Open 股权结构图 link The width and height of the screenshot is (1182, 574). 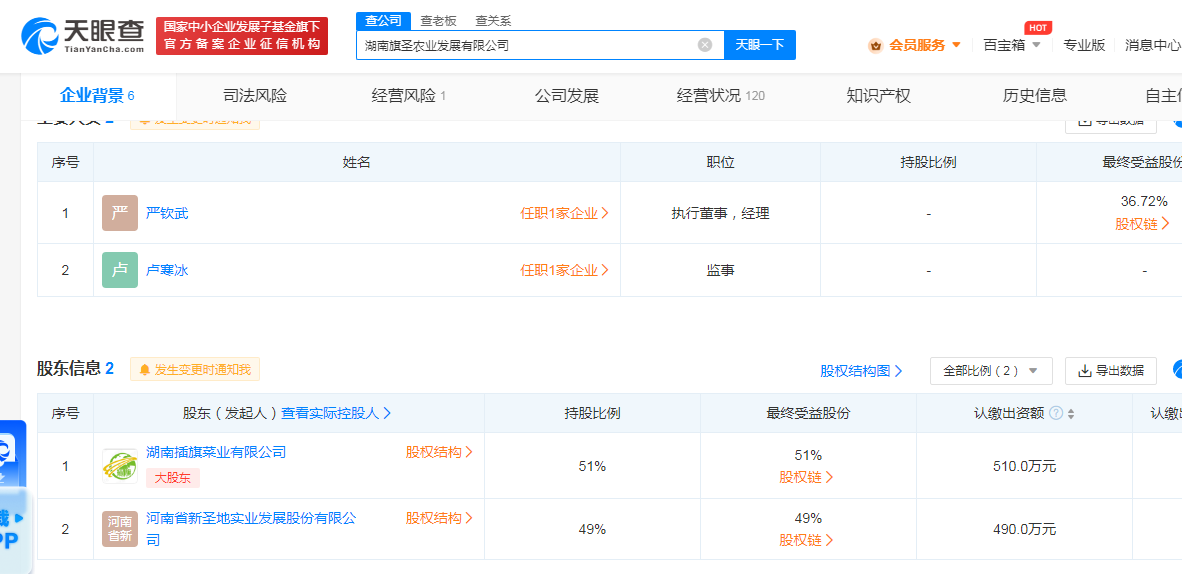pyautogui.click(x=862, y=371)
